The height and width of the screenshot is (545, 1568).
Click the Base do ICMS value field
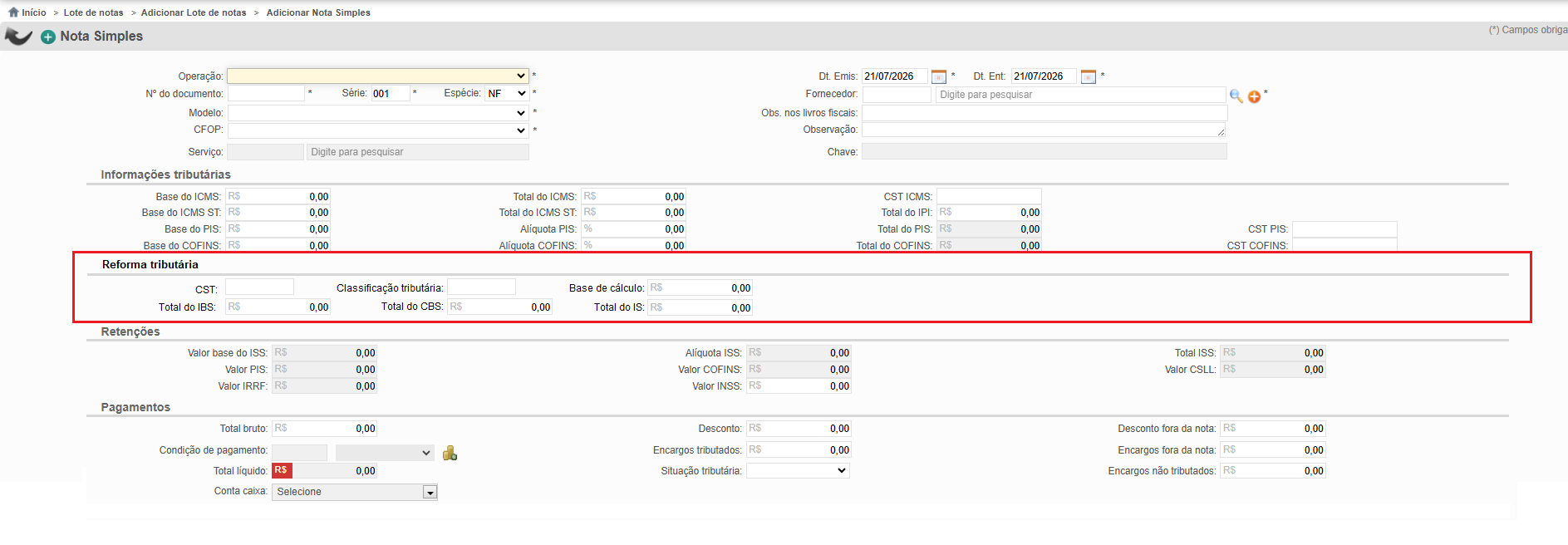click(x=278, y=197)
